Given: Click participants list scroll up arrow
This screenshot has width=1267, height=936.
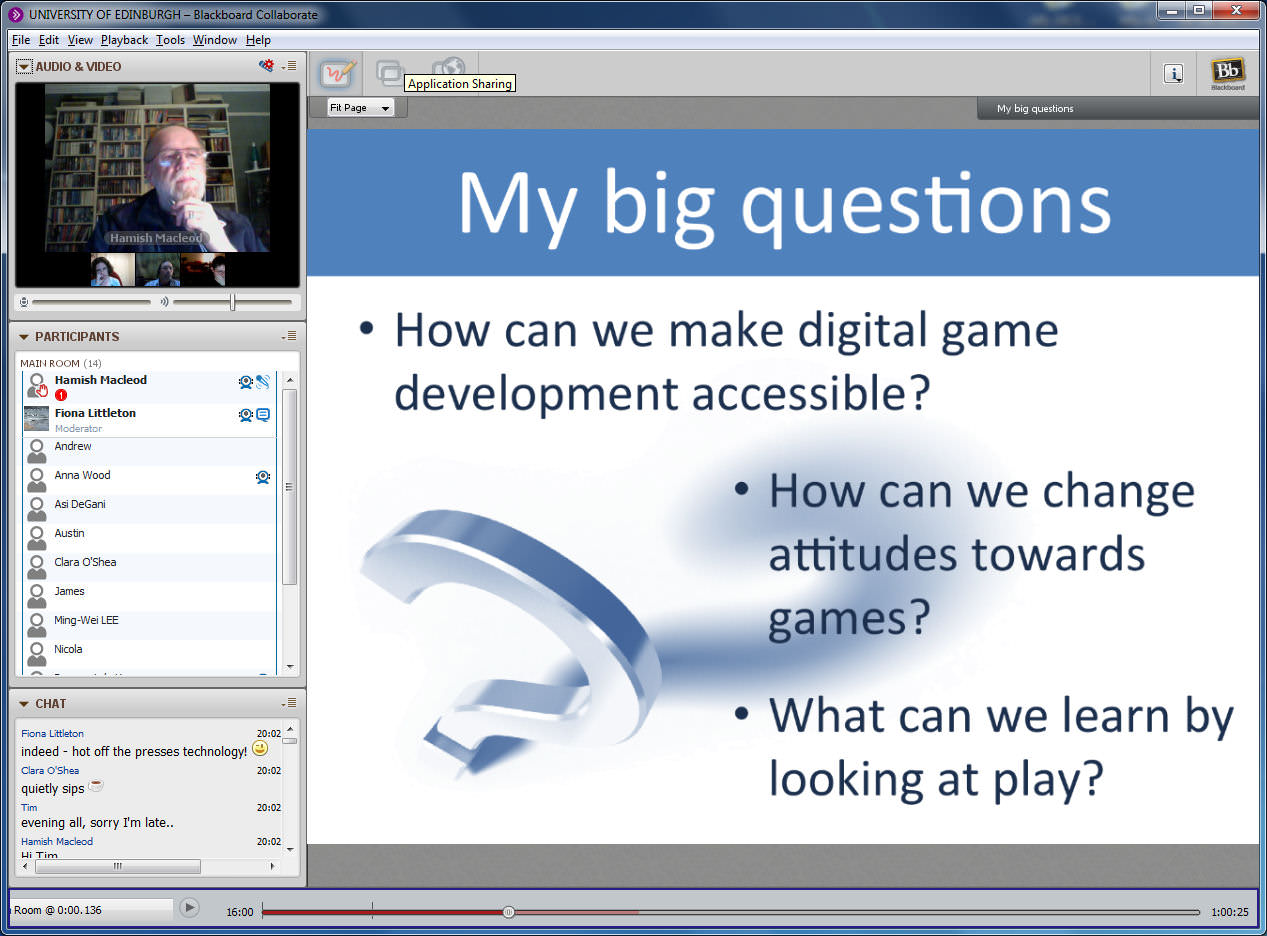Looking at the screenshot, I should 290,381.
